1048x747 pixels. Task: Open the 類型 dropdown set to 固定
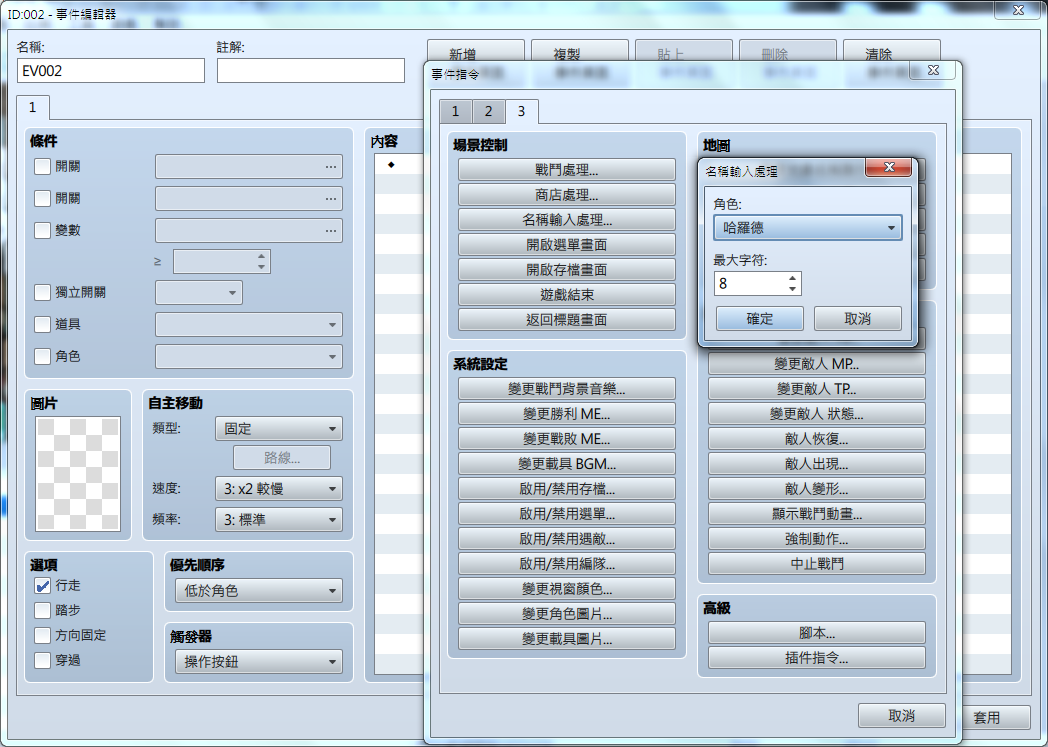click(279, 428)
